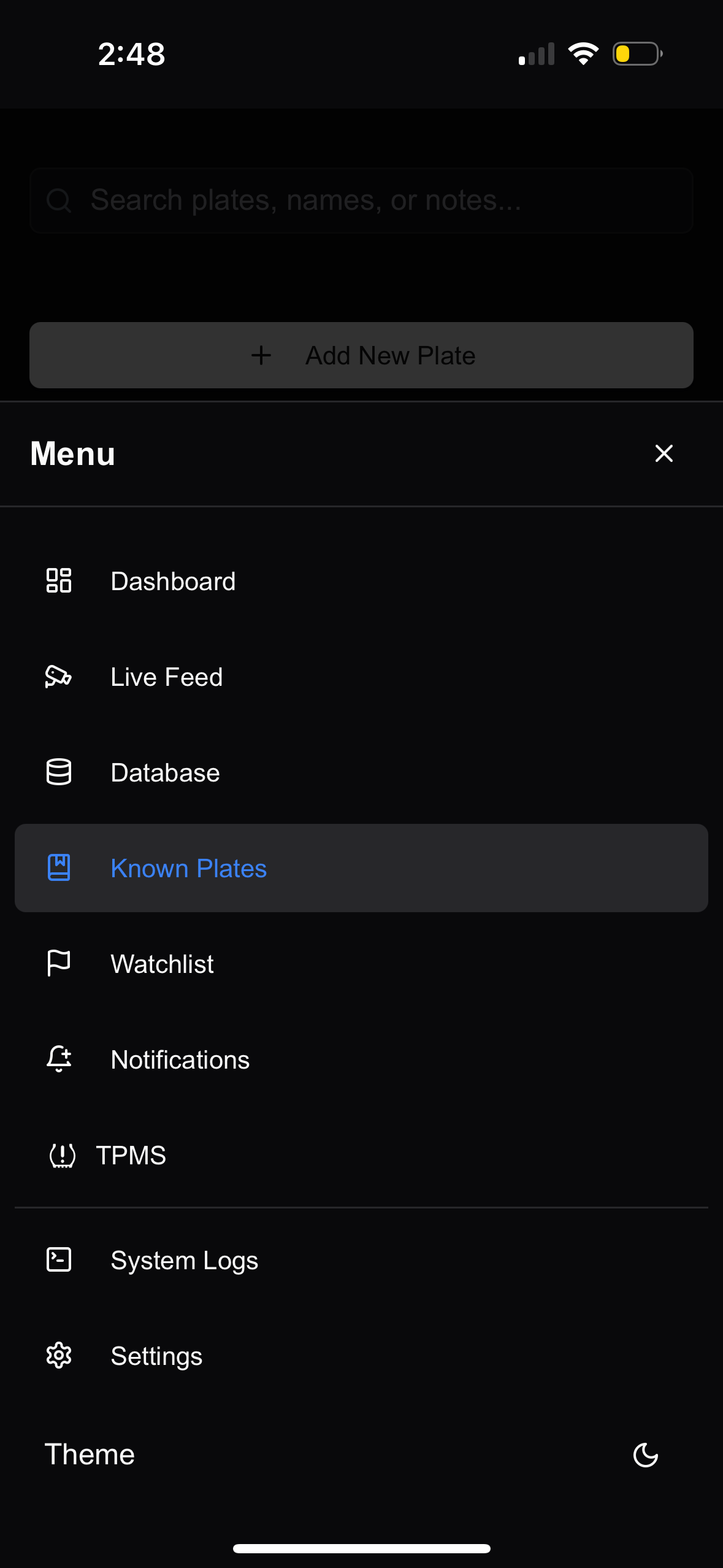The image size is (723, 1568).
Task: Toggle dark mode with the moon icon
Action: tap(645, 1455)
